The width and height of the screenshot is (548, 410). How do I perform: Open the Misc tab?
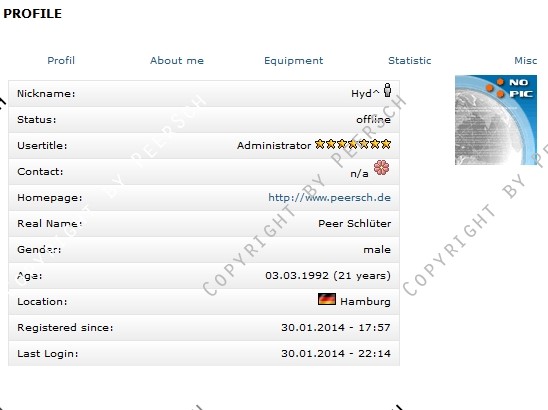click(526, 60)
